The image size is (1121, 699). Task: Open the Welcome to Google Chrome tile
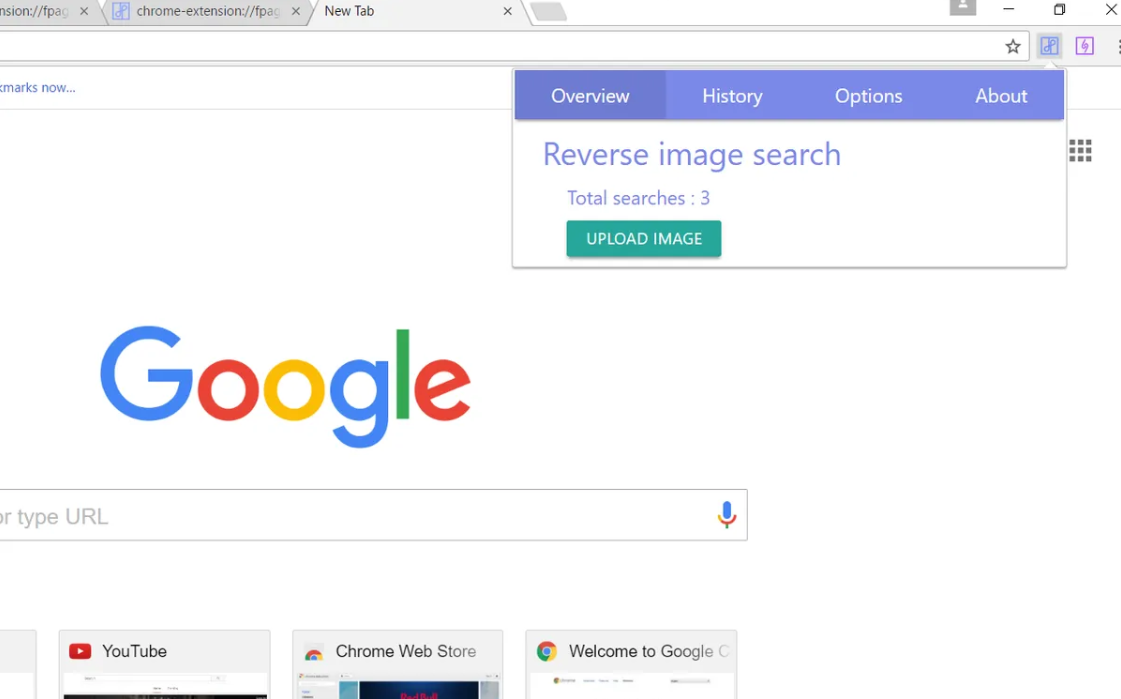(631, 664)
